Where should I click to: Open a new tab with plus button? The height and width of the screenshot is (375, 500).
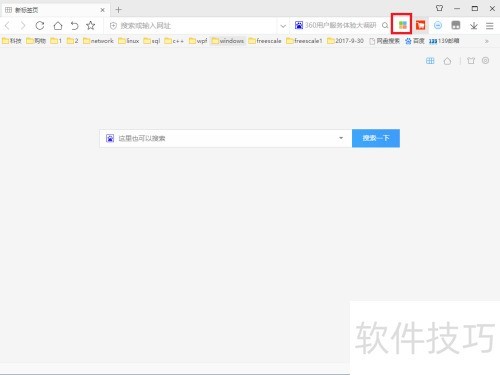118,10
